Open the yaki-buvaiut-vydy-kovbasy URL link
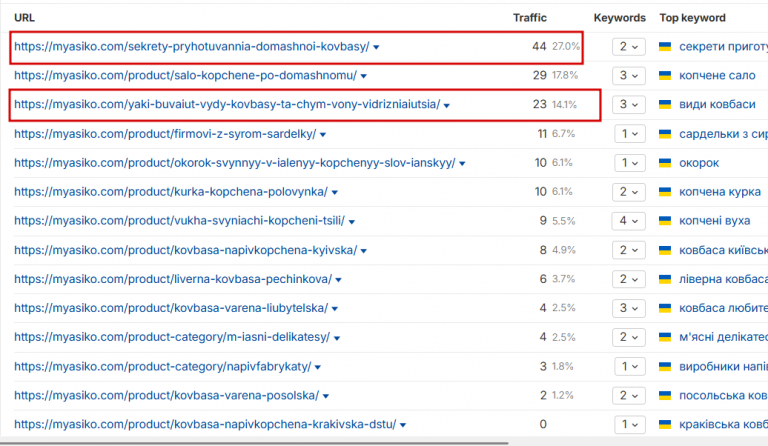768x446 pixels. [227, 104]
